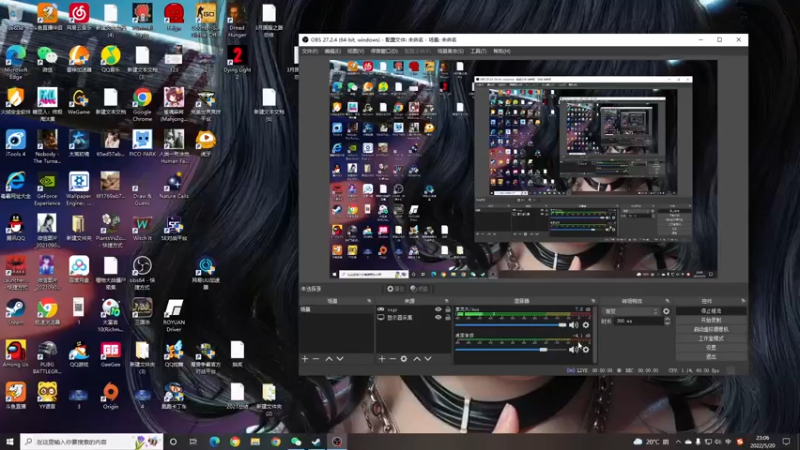Select the Google Chrome desktop shortcut
The image size is (800, 450).
pyautogui.click(x=142, y=104)
